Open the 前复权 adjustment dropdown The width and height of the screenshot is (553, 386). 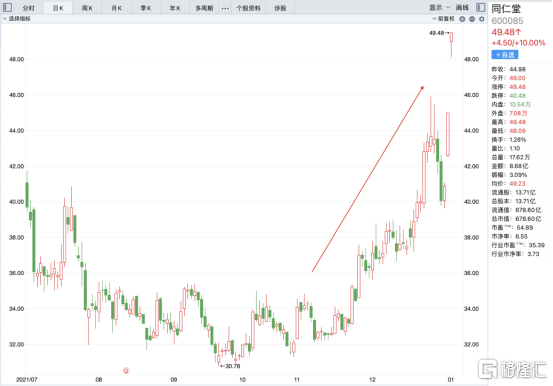pos(444,19)
